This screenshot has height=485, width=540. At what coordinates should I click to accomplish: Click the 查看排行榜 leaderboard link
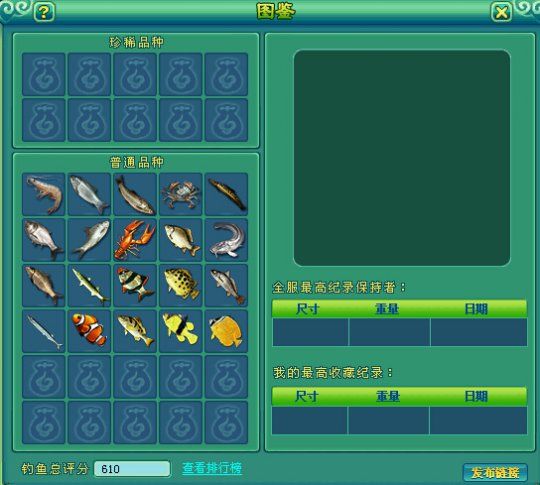click(x=212, y=468)
